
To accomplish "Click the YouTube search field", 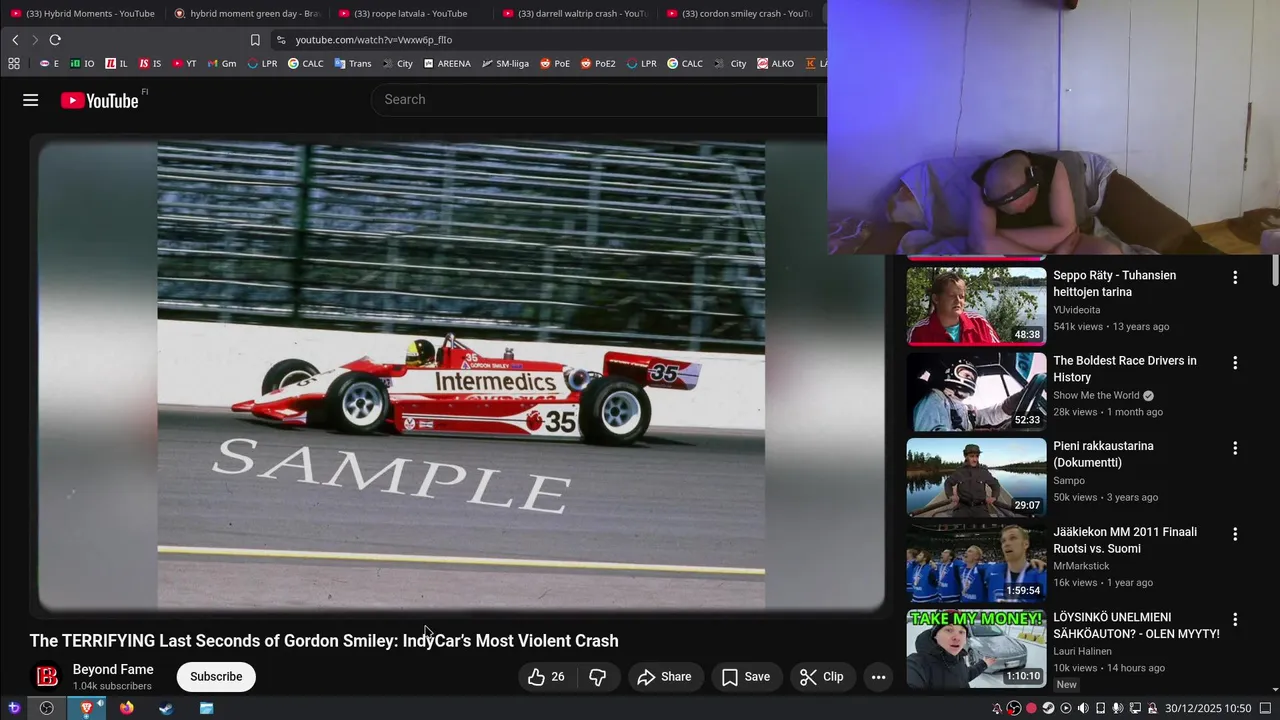I will point(596,100).
